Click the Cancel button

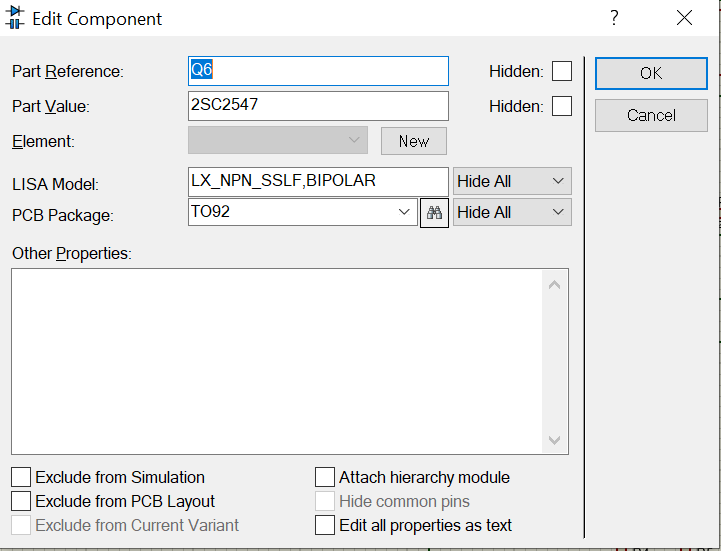[651, 115]
